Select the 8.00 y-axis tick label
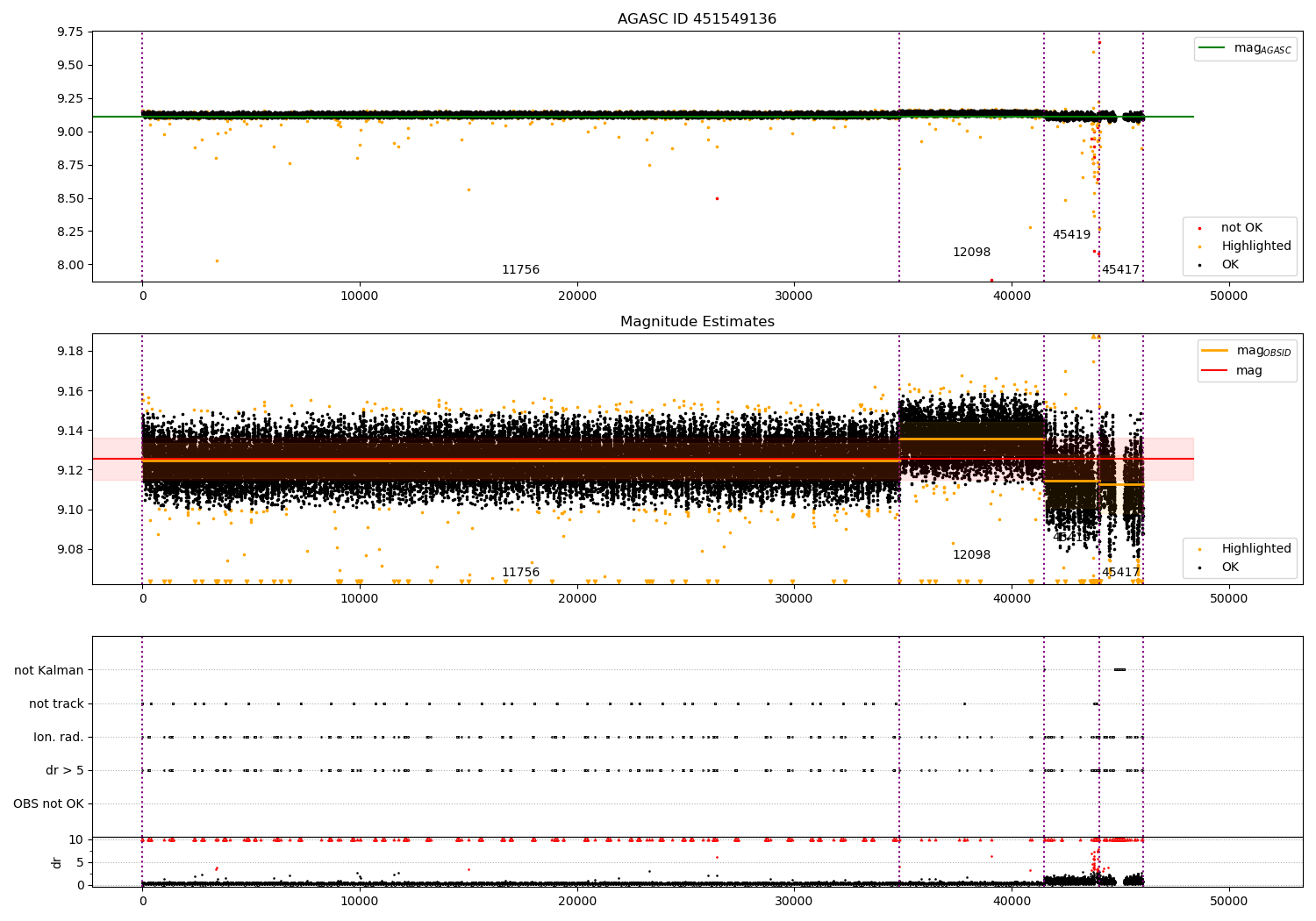Screen dimensions: 1316x921 point(70,265)
